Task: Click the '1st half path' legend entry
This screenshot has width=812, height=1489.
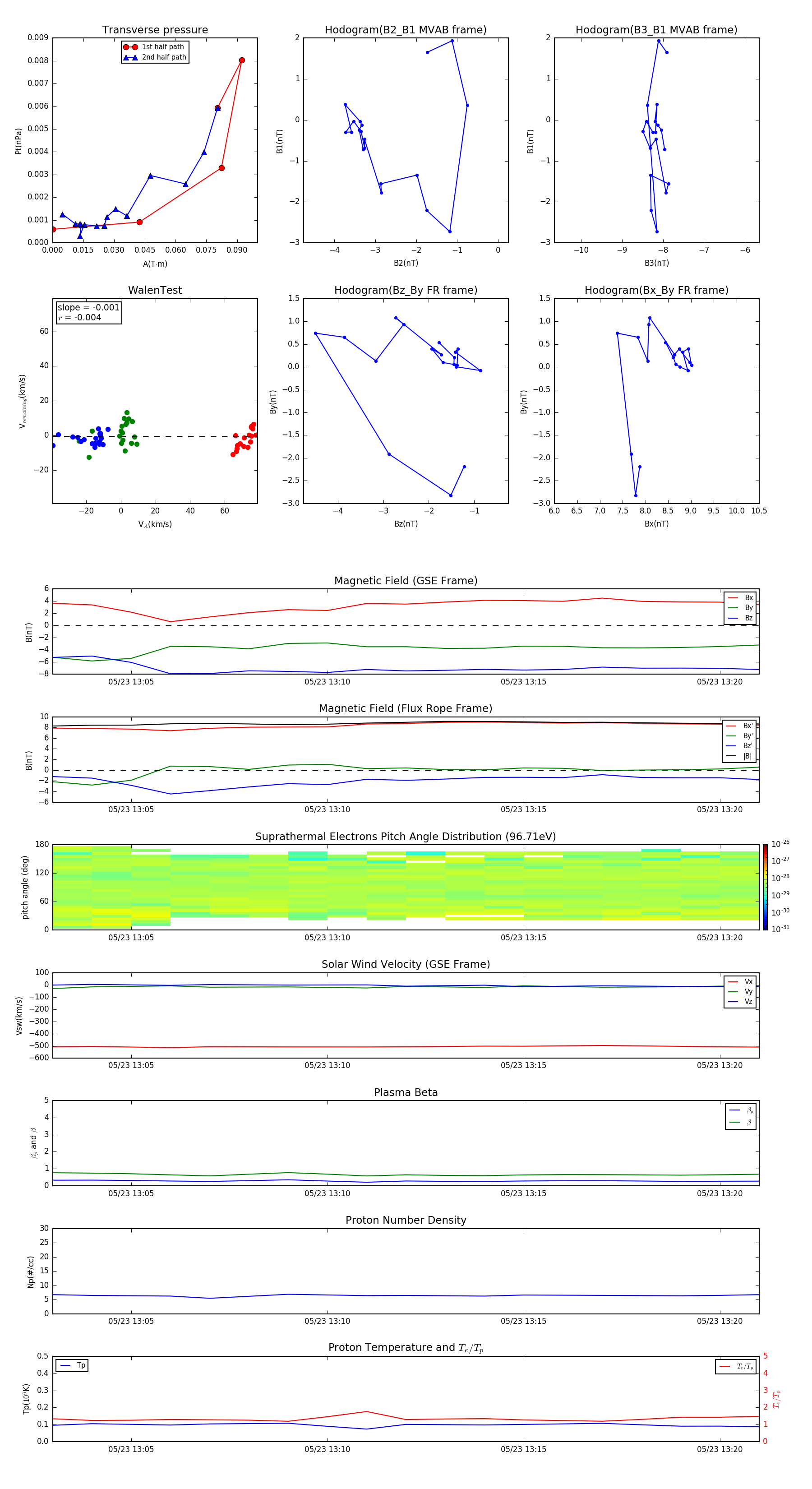Action: click(154, 47)
